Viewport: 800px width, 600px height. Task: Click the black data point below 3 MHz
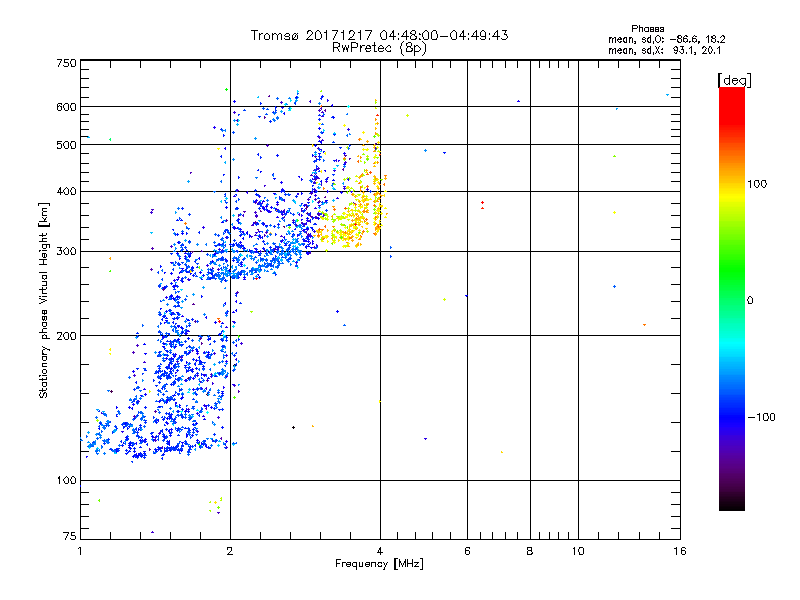coord(293,428)
